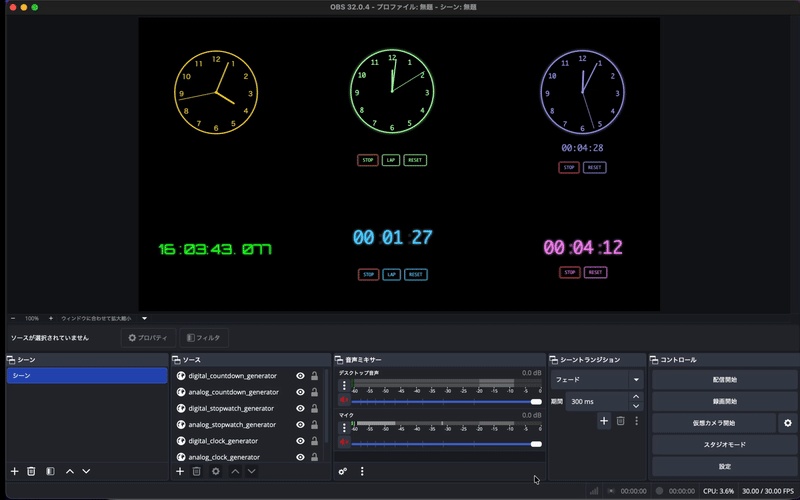Screen dimensions: 800x500
Task: Click the ソース panel dock icon
Action: [x=177, y=360]
